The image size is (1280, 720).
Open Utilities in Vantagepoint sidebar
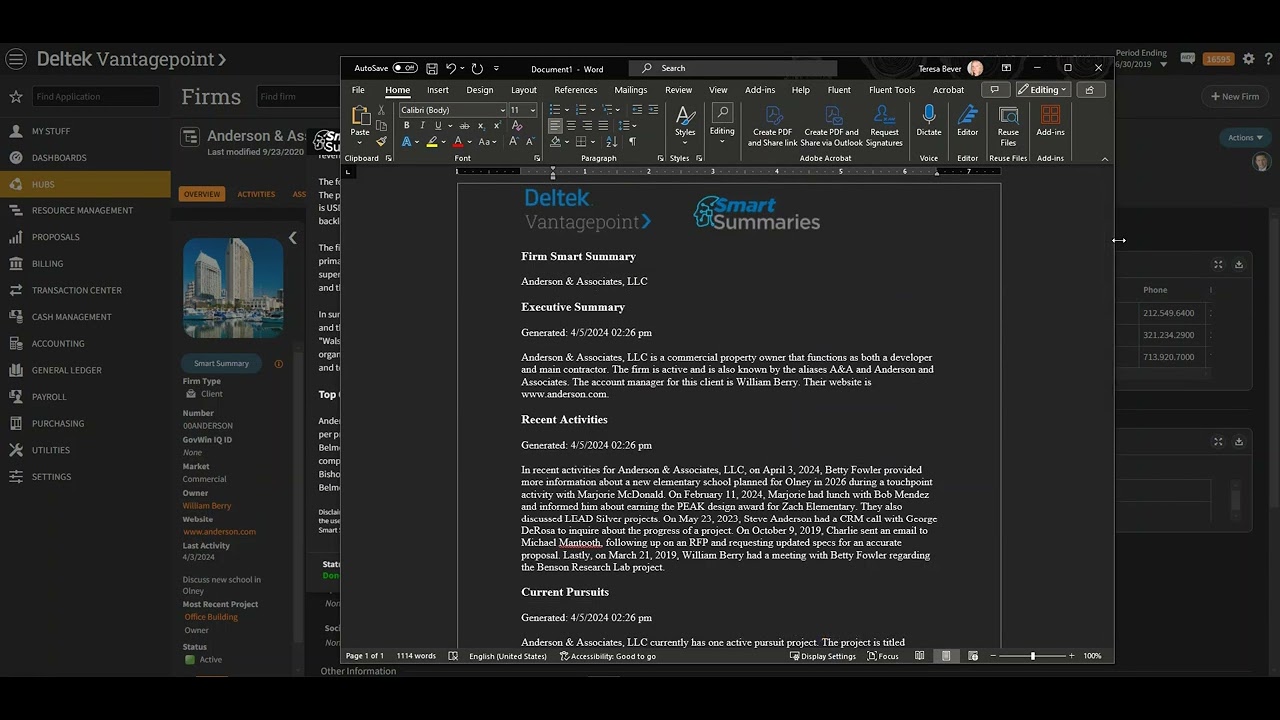(x=50, y=450)
